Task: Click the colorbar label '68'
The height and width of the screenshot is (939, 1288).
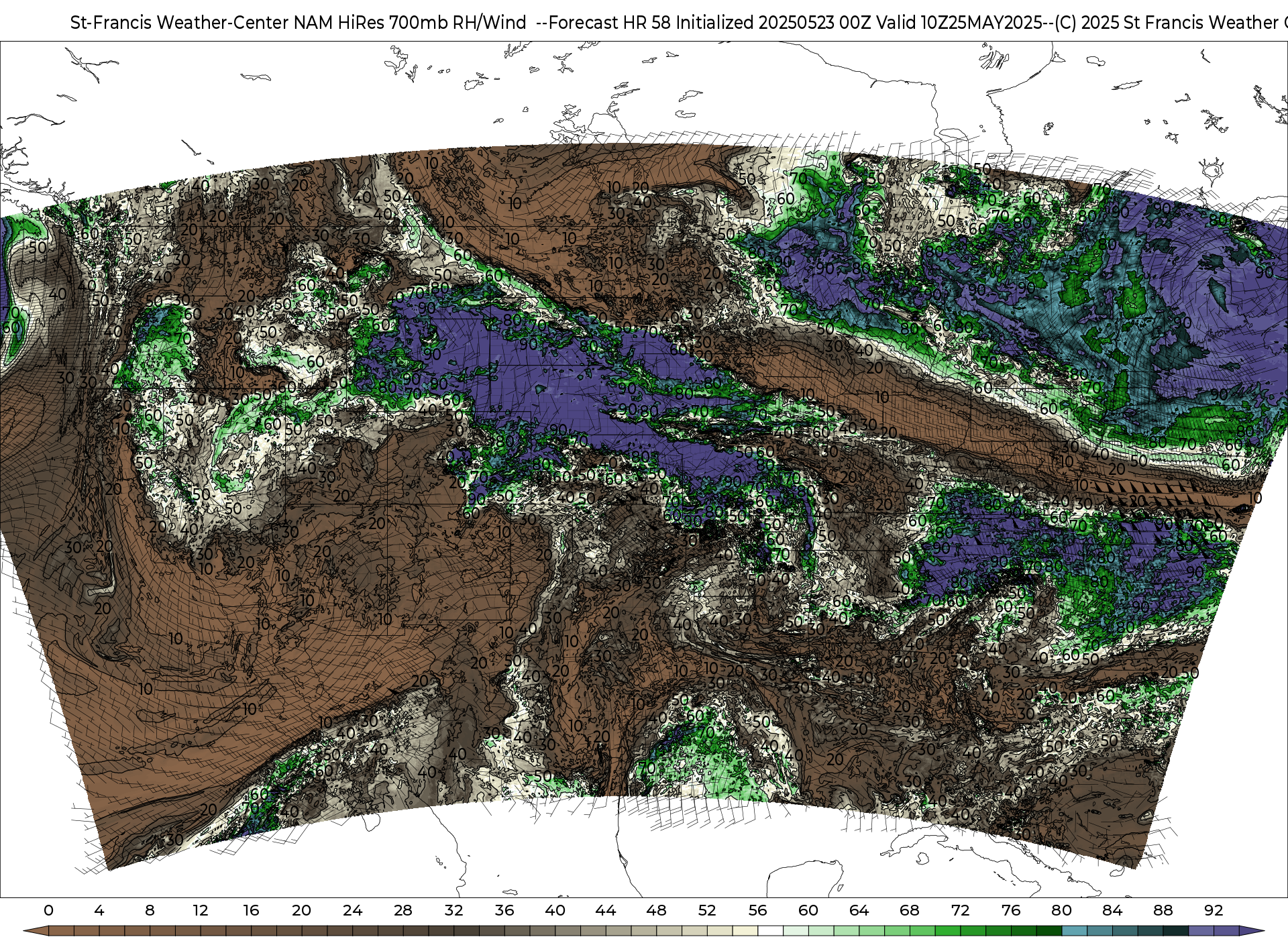Action: 910,910
